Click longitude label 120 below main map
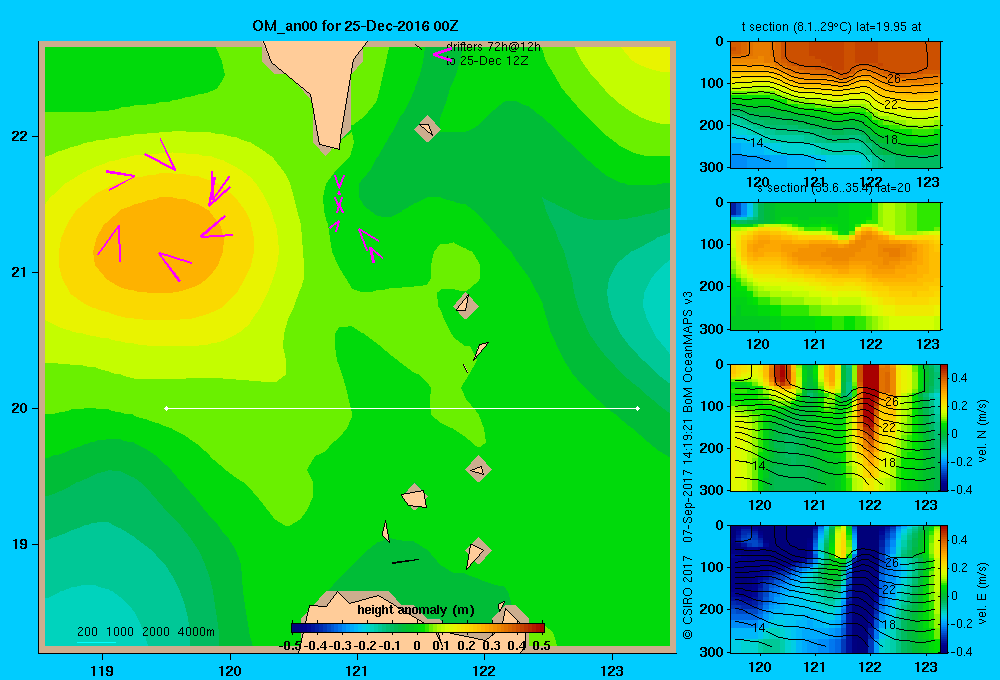This screenshot has width=1000, height=680. click(x=230, y=670)
